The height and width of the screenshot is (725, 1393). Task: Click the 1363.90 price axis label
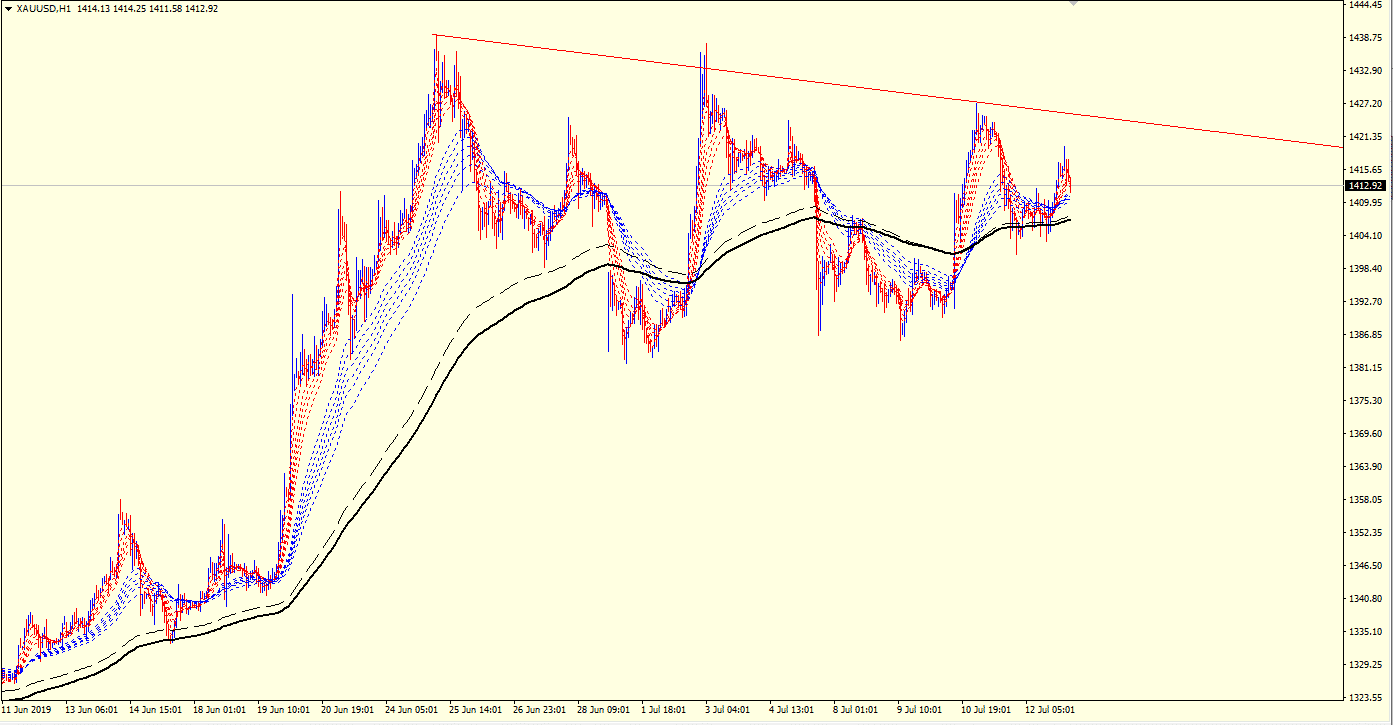tap(1365, 467)
